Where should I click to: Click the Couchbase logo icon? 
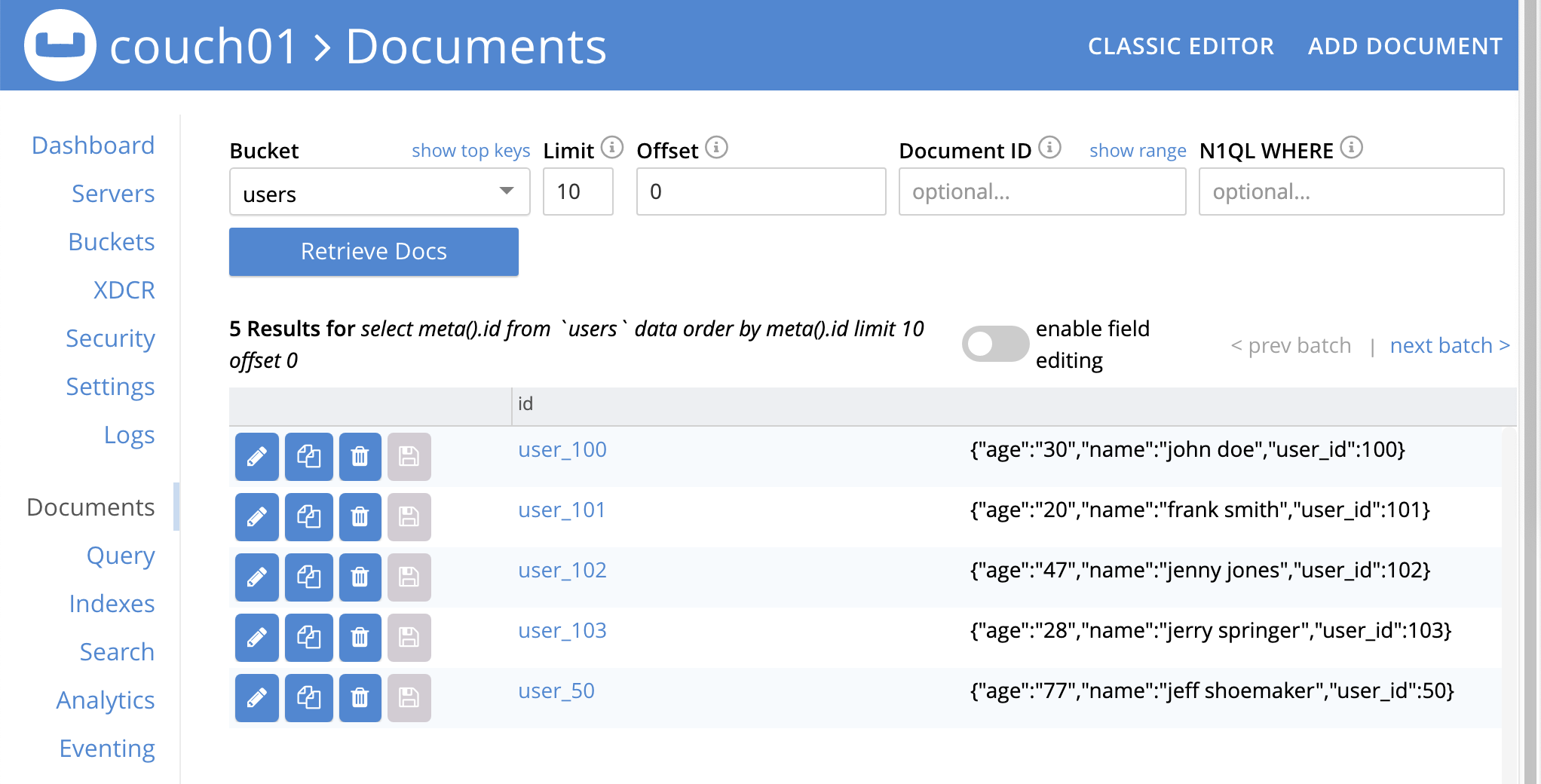60,45
